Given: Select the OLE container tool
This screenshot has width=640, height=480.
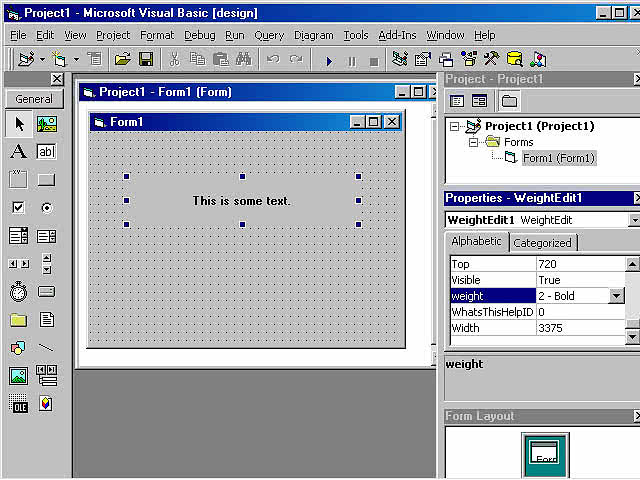Looking at the screenshot, I should 19,404.
